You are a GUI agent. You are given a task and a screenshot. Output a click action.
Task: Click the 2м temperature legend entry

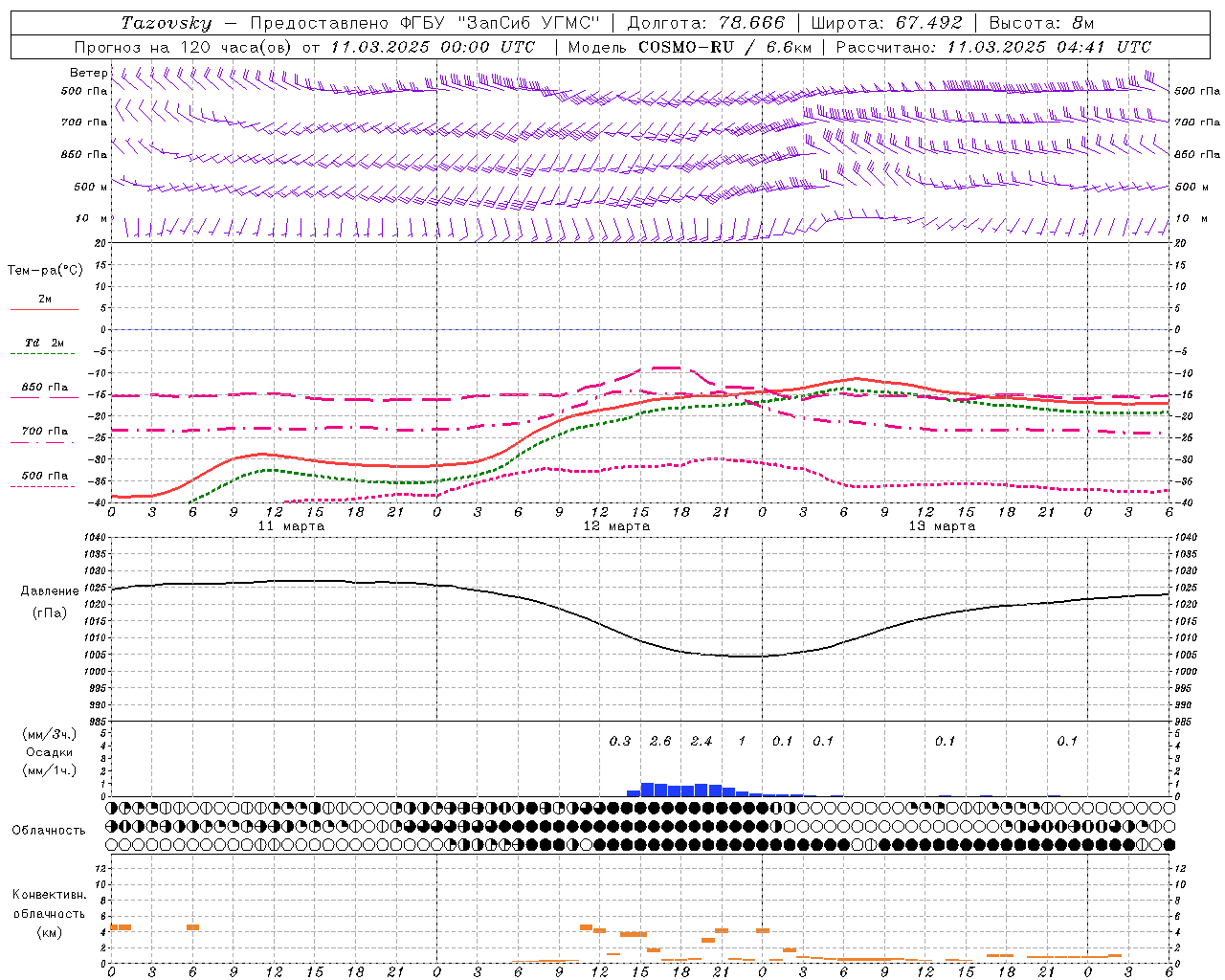pyautogui.click(x=45, y=300)
